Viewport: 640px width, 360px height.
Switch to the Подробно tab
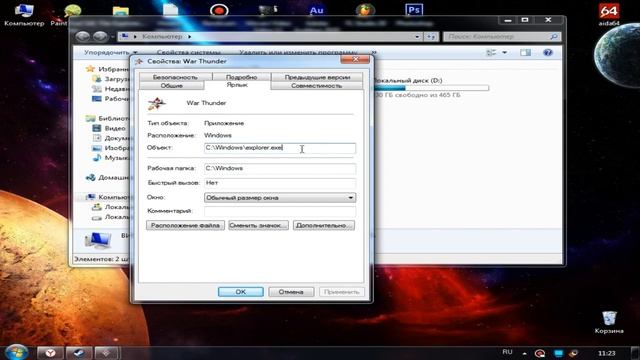pos(241,77)
